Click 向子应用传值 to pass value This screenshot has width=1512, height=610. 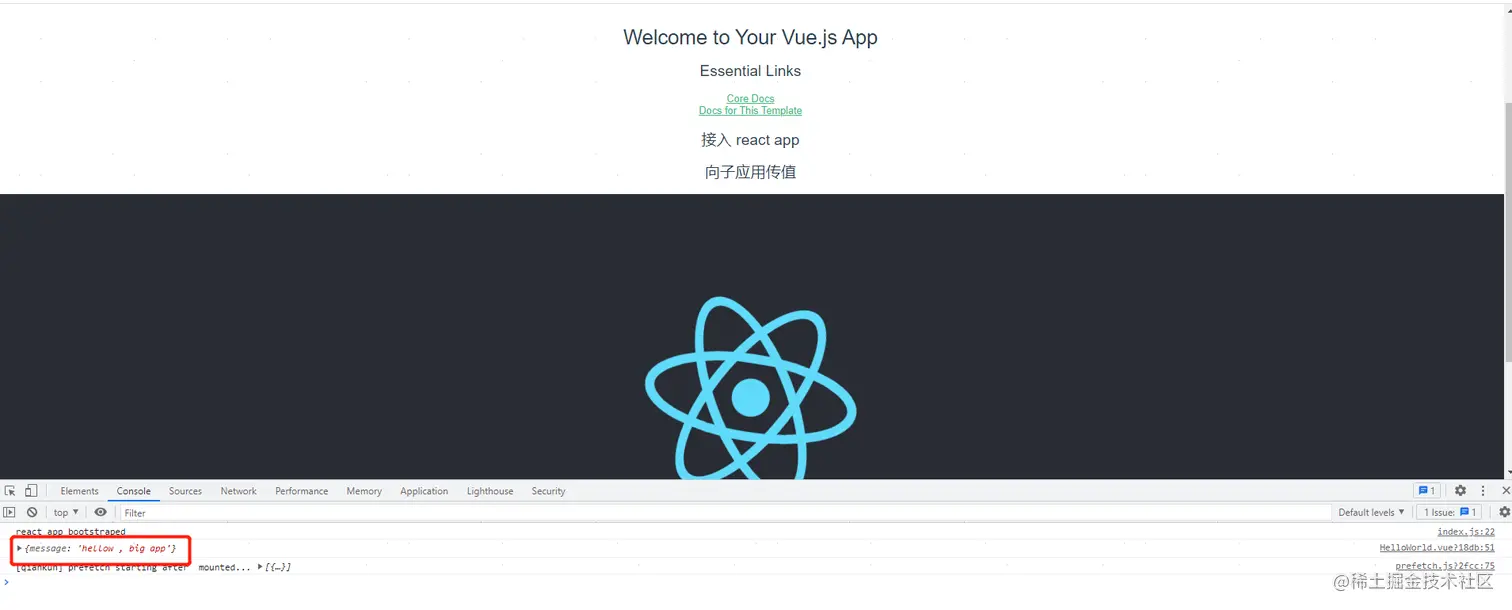click(x=750, y=172)
